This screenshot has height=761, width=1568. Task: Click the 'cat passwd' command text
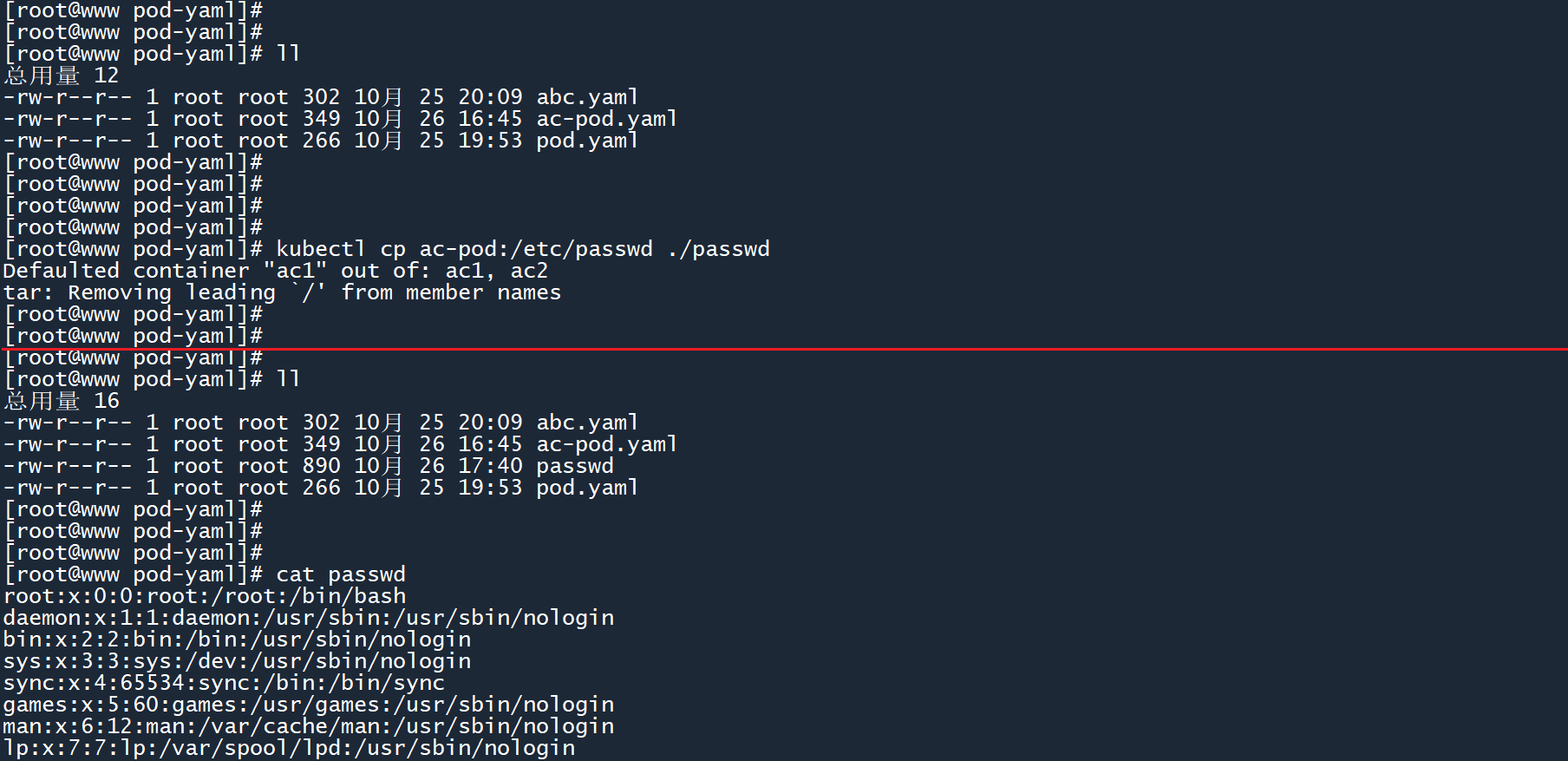point(340,574)
